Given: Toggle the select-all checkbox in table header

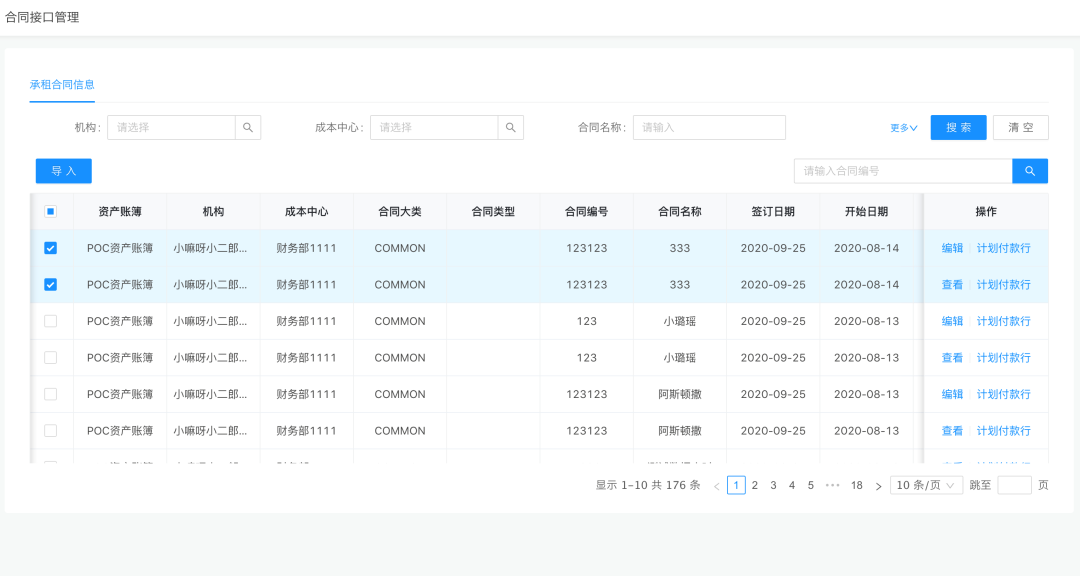Looking at the screenshot, I should click(x=51, y=212).
